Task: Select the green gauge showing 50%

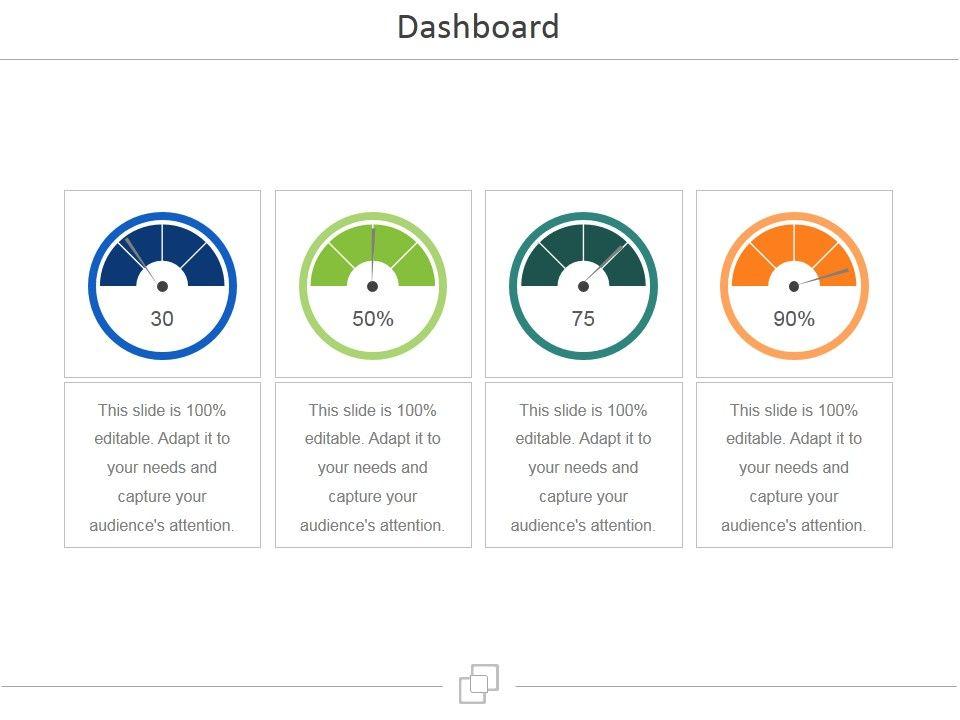Action: click(x=373, y=285)
